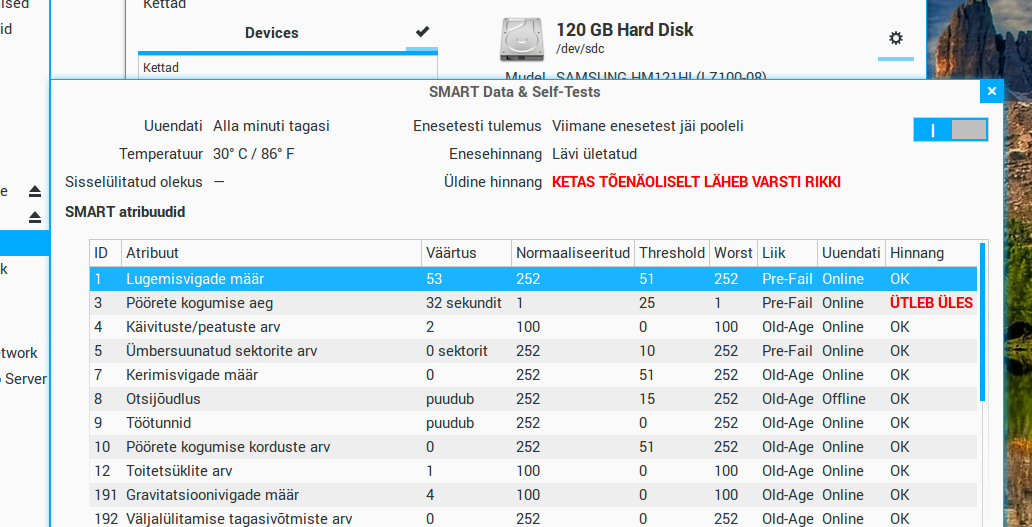
Task: Close the SMART Data & Self-Tests dialog
Action: (x=991, y=92)
